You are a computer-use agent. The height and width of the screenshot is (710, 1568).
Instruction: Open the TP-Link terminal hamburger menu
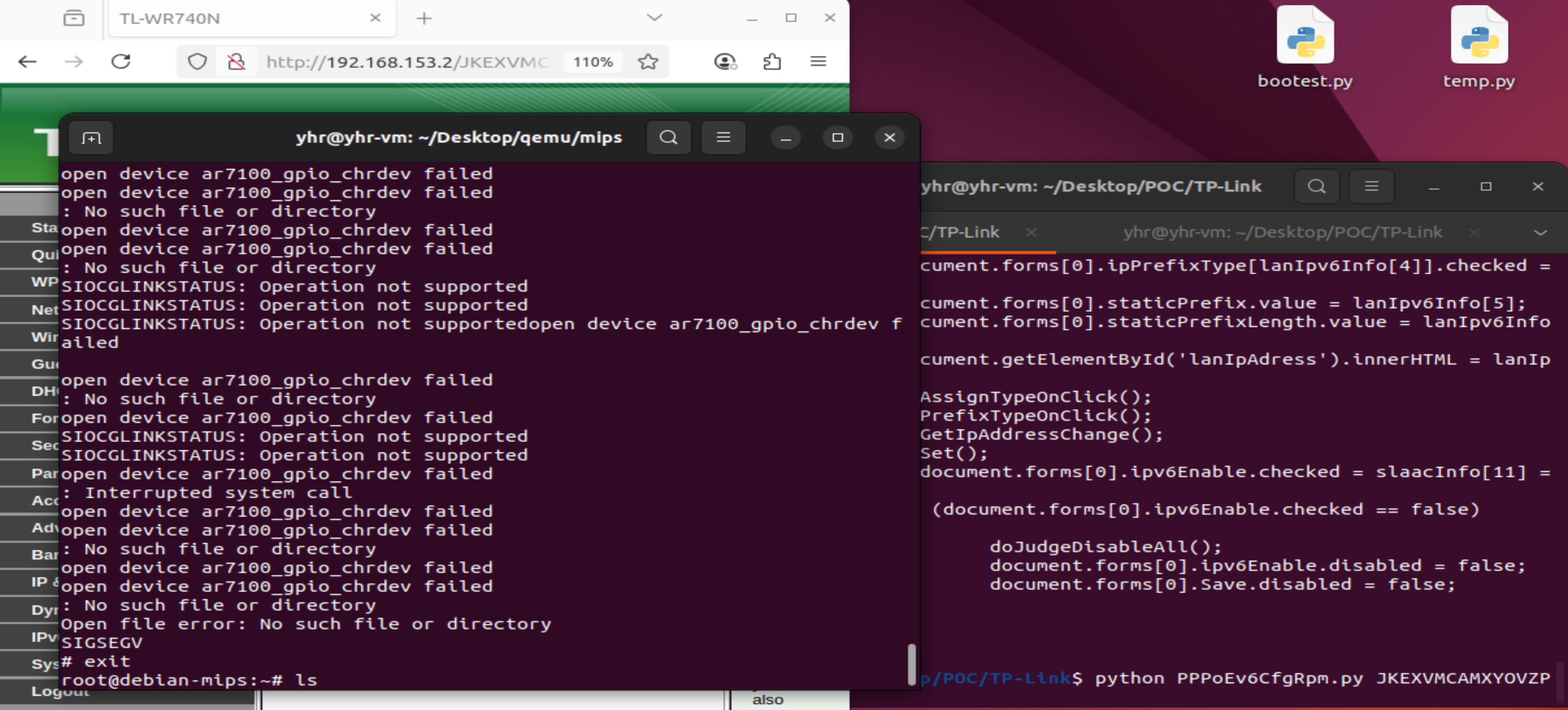[1371, 186]
